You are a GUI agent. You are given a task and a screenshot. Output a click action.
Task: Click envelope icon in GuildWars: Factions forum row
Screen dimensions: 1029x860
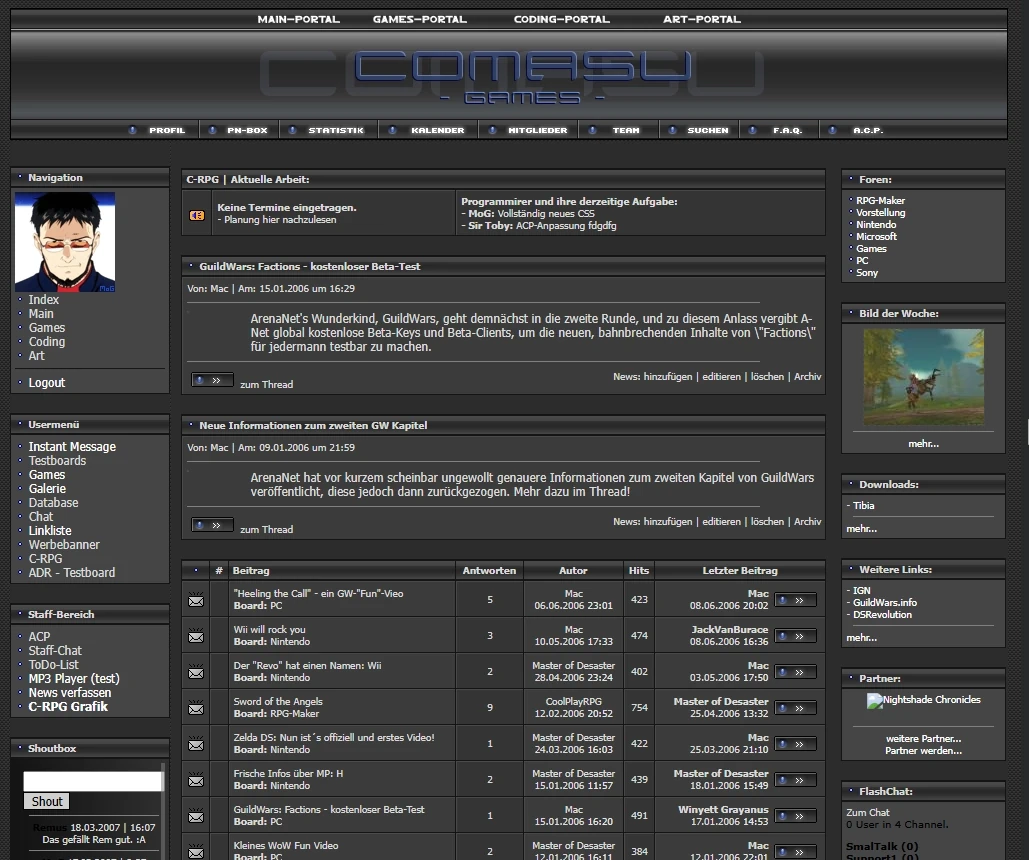196,817
